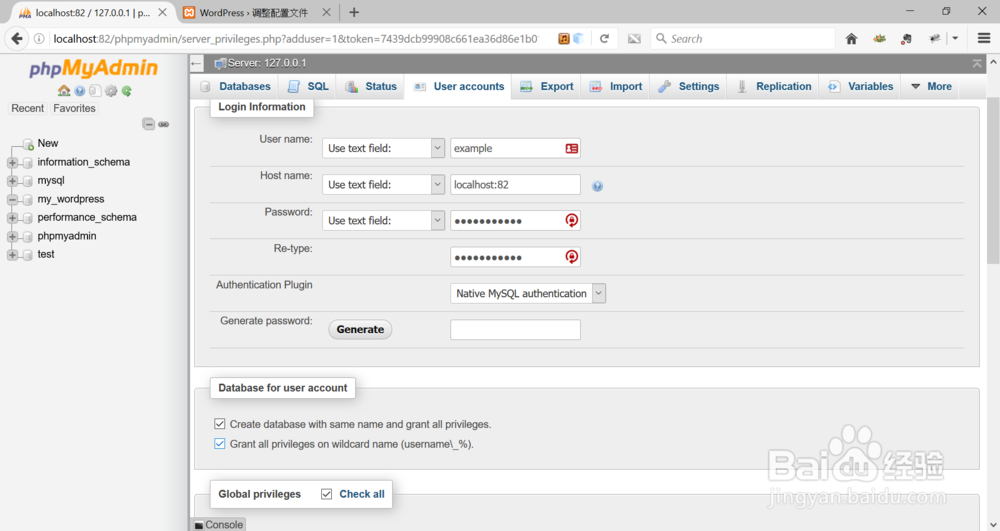This screenshot has width=1000, height=531.
Task: Click the password manager icon in Re-type field
Action: (x=571, y=257)
